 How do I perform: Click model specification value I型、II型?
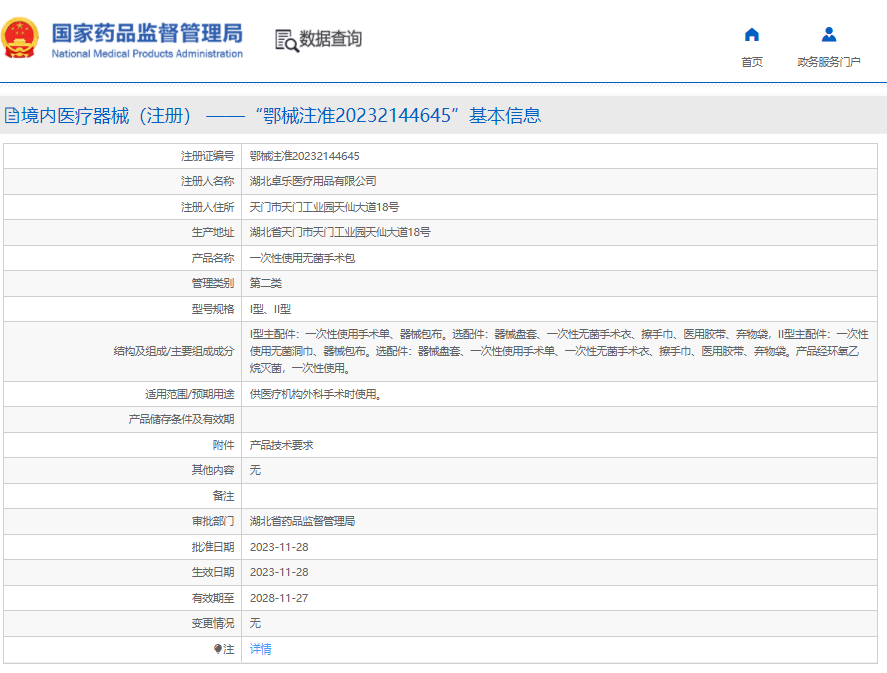[x=270, y=309]
